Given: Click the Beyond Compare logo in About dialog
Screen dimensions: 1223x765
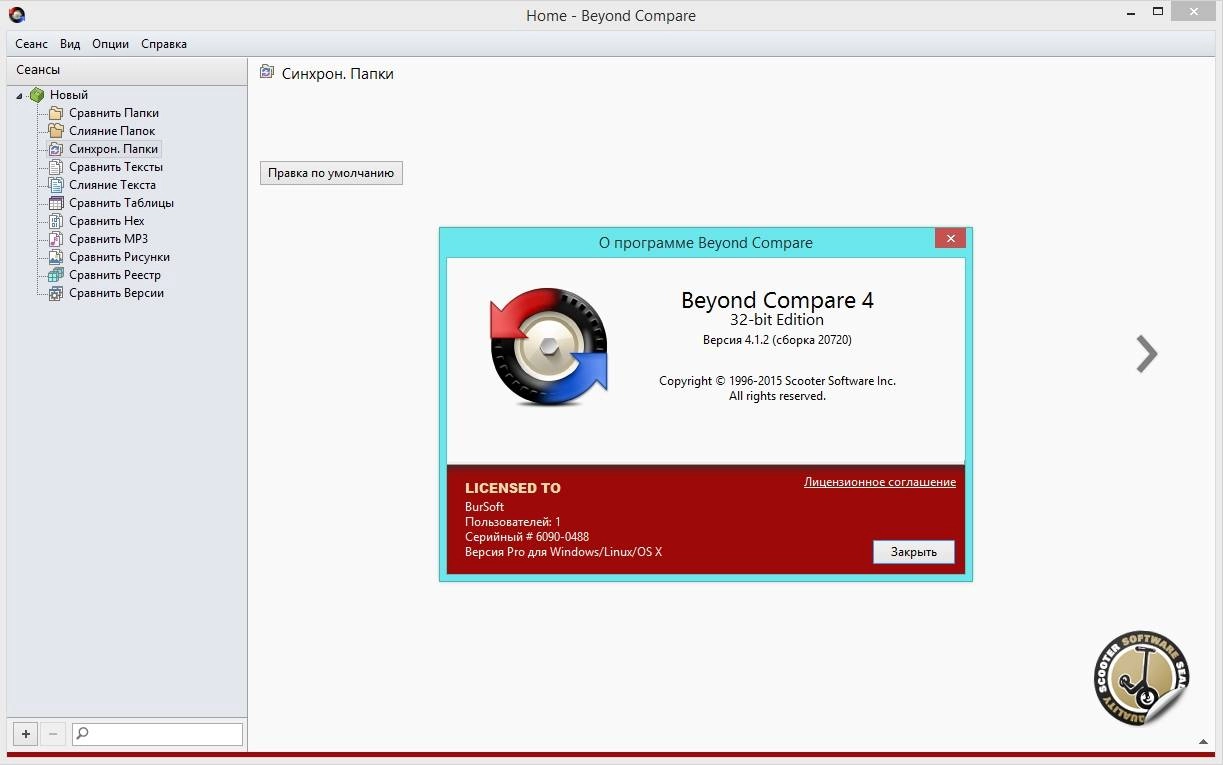Looking at the screenshot, I should (x=549, y=345).
